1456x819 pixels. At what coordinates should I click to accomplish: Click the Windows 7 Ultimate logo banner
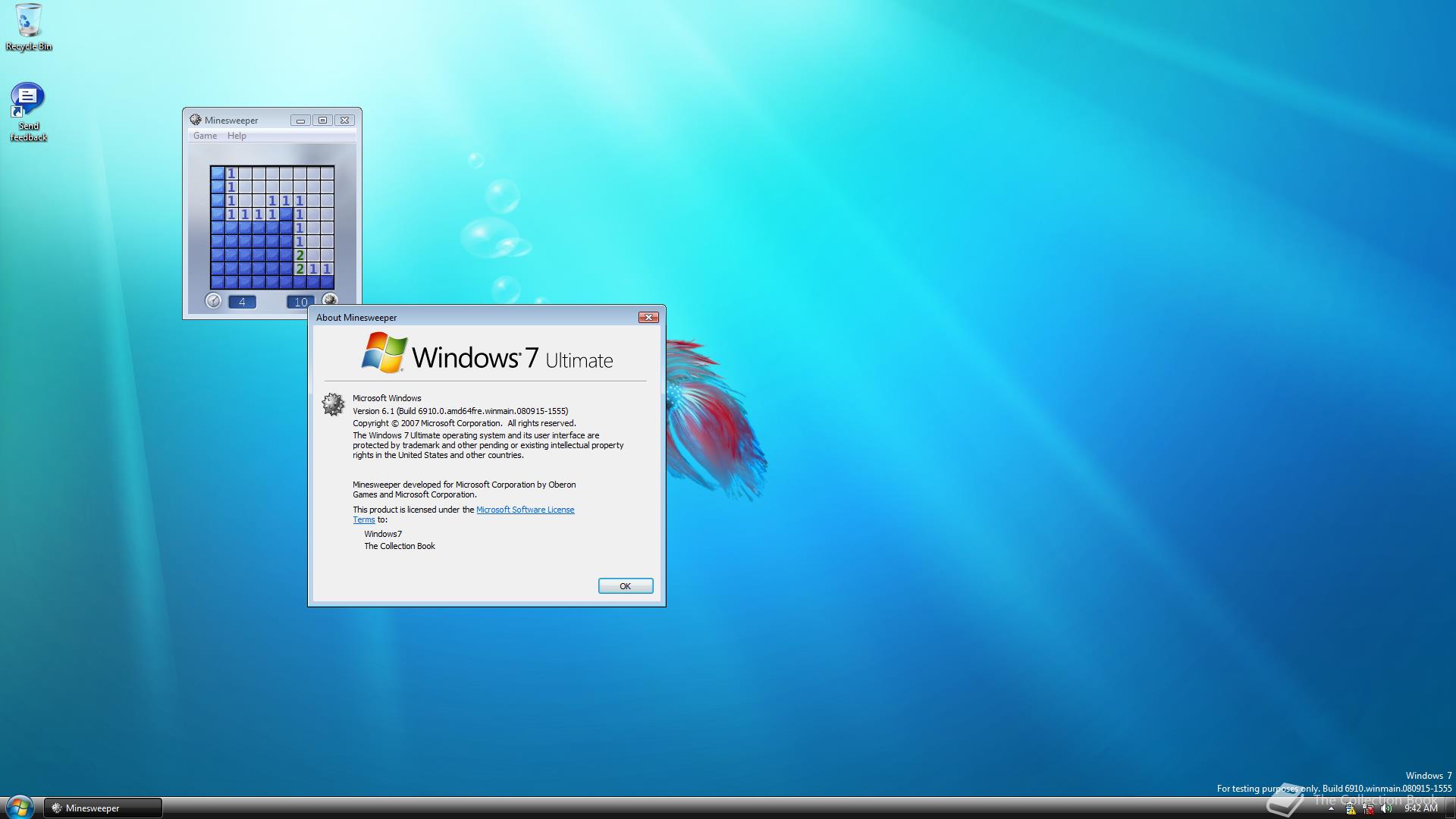point(487,353)
